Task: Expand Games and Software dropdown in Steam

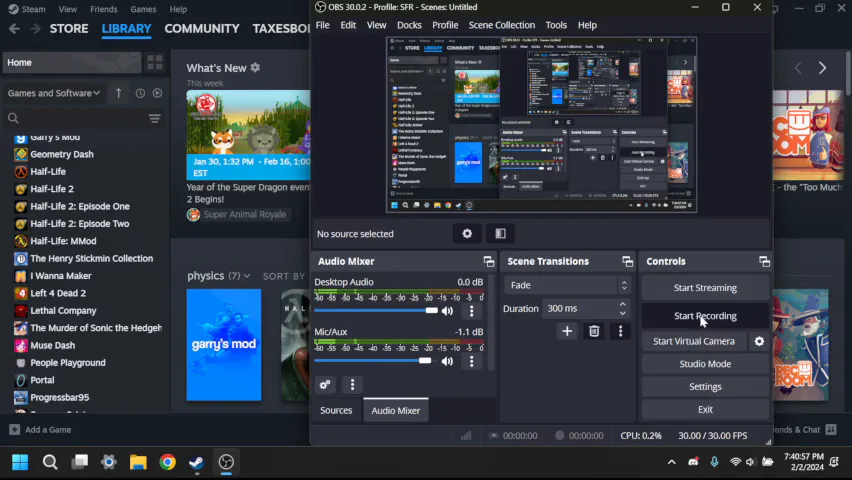Action: (x=54, y=93)
